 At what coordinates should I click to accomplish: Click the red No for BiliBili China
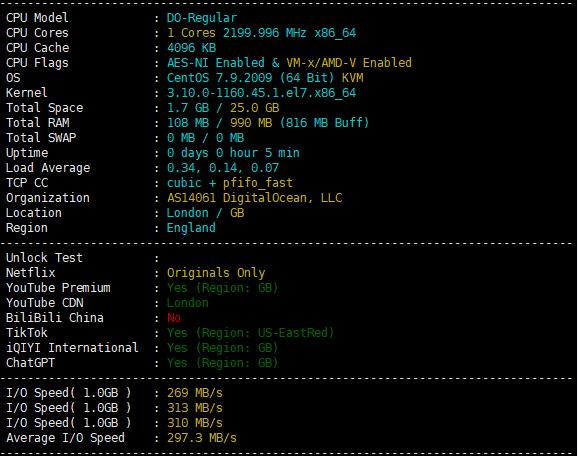click(174, 318)
